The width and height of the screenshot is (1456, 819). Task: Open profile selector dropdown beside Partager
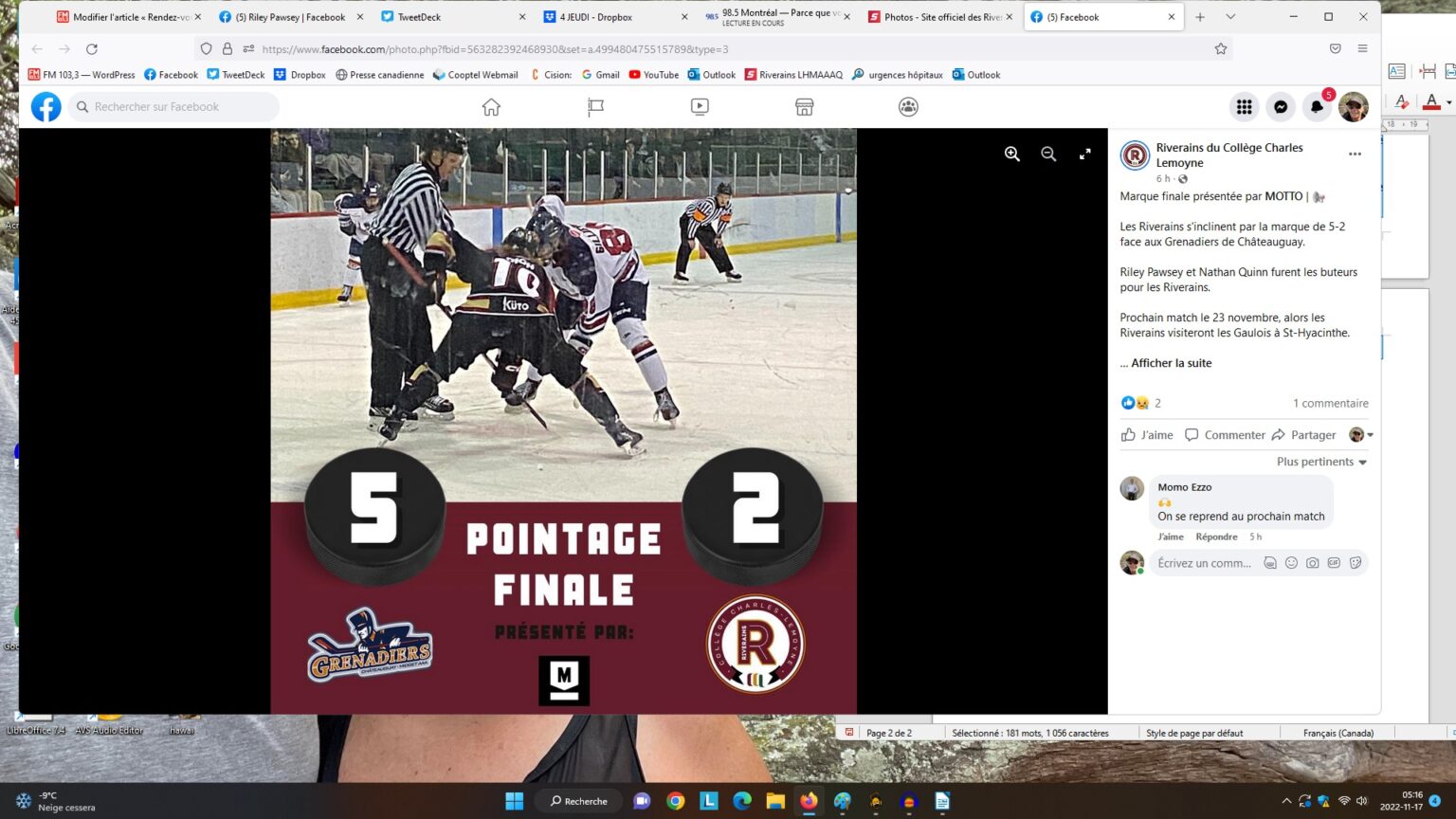click(x=1361, y=435)
